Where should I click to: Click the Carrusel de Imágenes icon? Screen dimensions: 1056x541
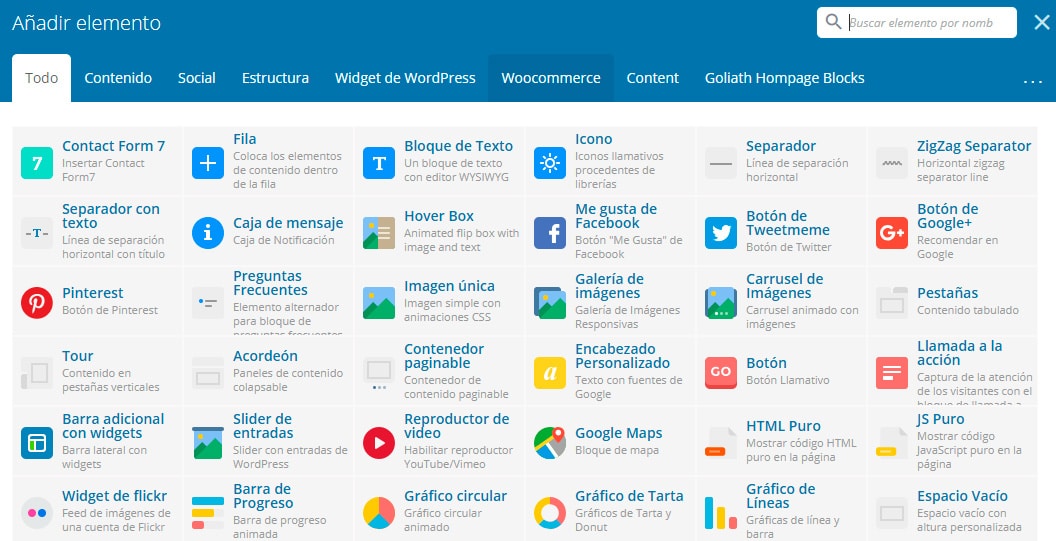(721, 303)
